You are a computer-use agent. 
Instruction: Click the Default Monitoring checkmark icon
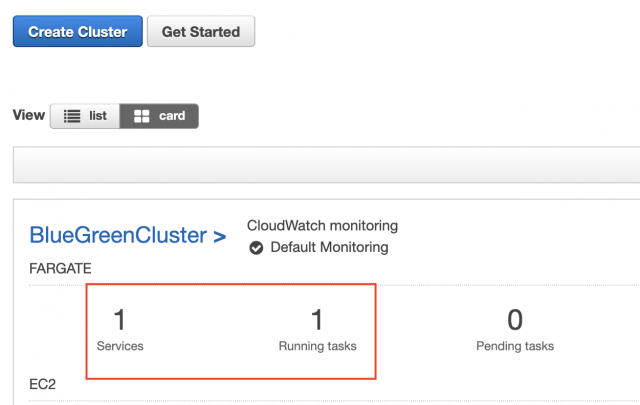click(256, 247)
